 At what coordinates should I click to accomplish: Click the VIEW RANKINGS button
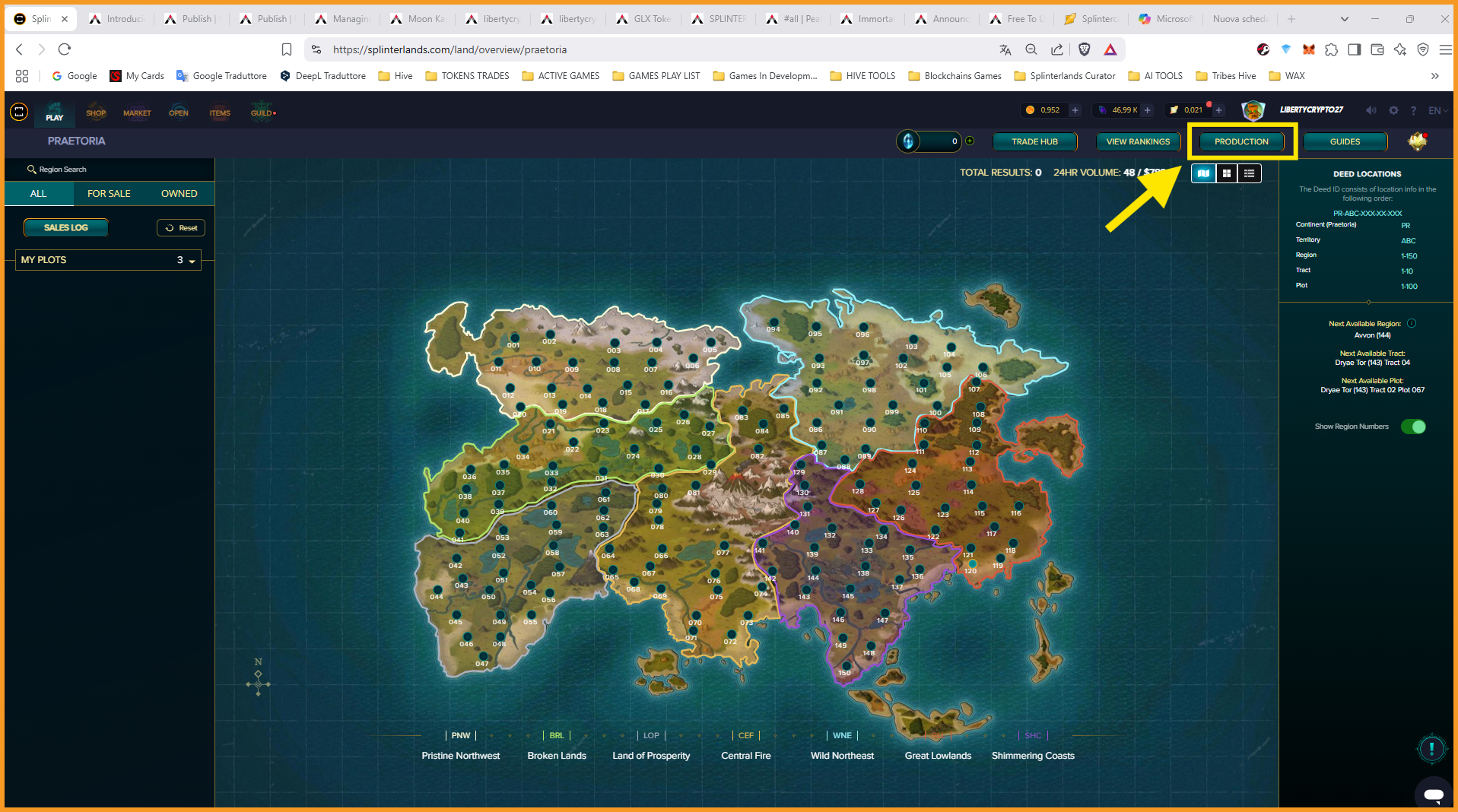tap(1138, 141)
